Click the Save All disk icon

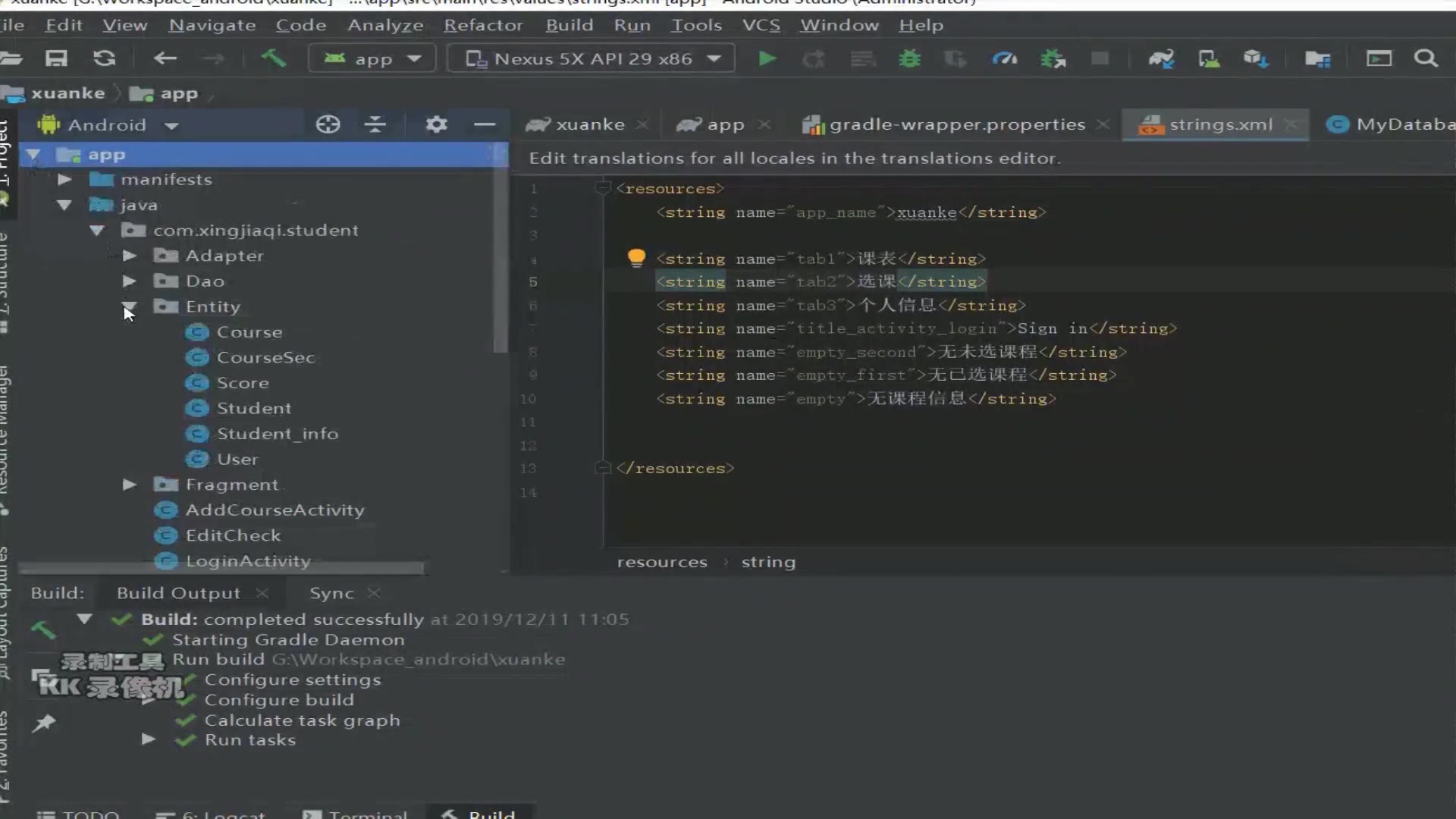57,58
